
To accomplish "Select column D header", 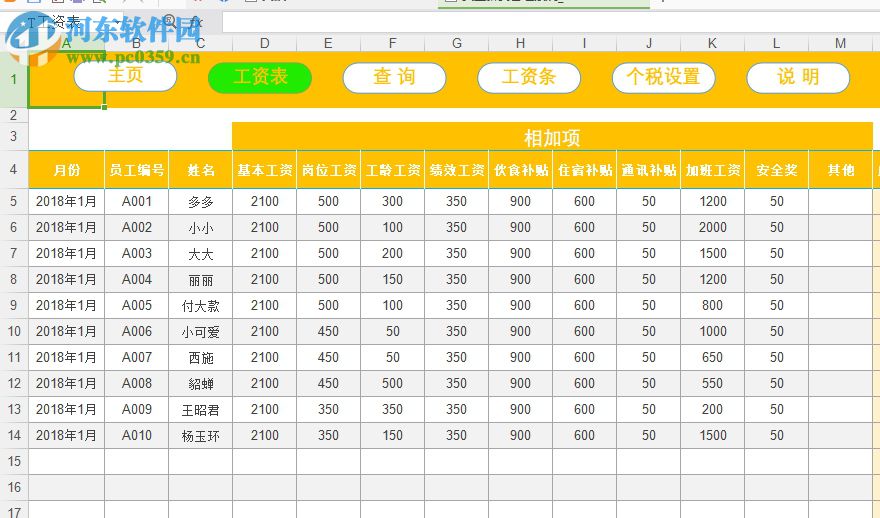I will (264, 44).
